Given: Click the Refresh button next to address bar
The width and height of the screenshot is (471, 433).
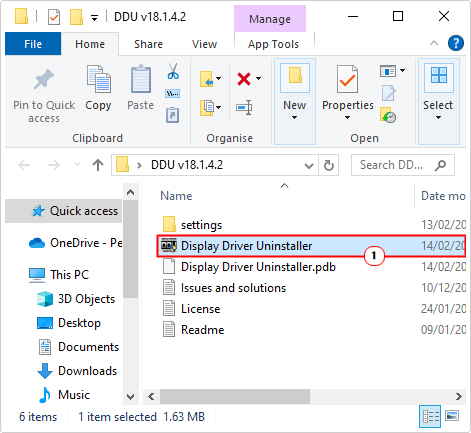Looking at the screenshot, I should coord(329,165).
